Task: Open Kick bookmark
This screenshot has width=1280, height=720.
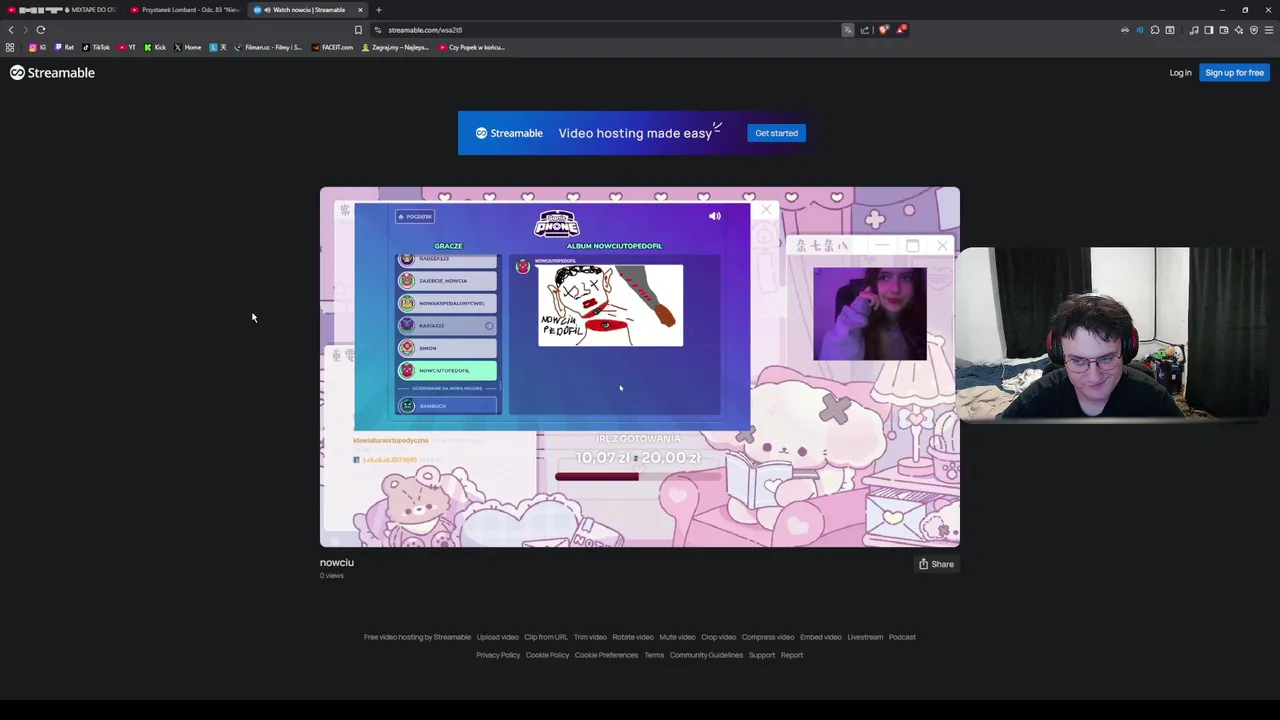Action: [x=155, y=47]
